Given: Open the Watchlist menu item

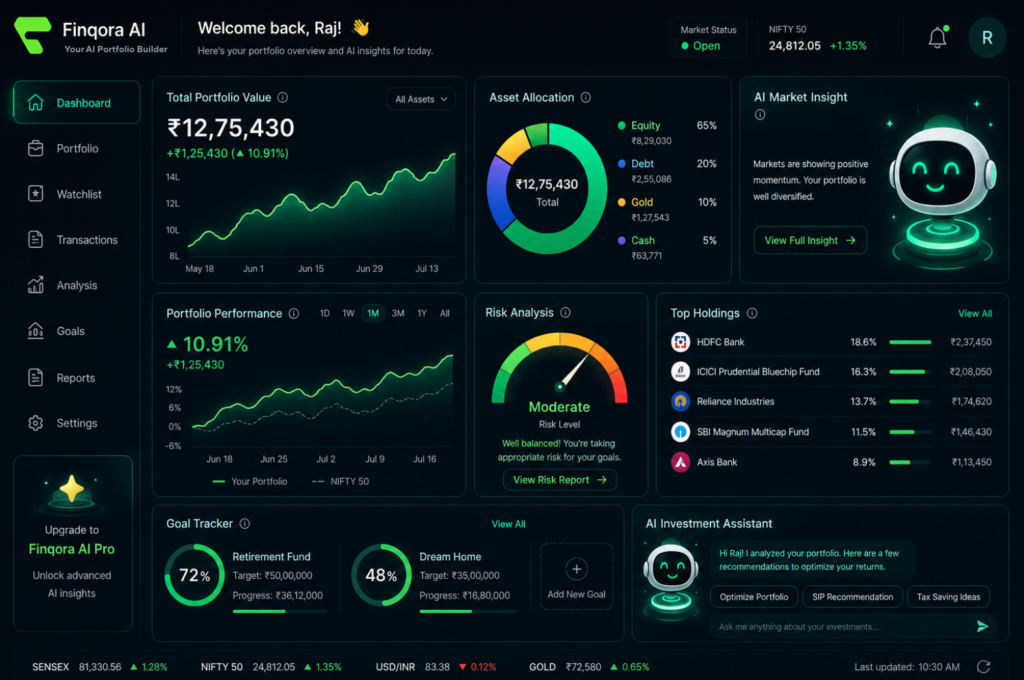Looking at the screenshot, I should (76, 194).
